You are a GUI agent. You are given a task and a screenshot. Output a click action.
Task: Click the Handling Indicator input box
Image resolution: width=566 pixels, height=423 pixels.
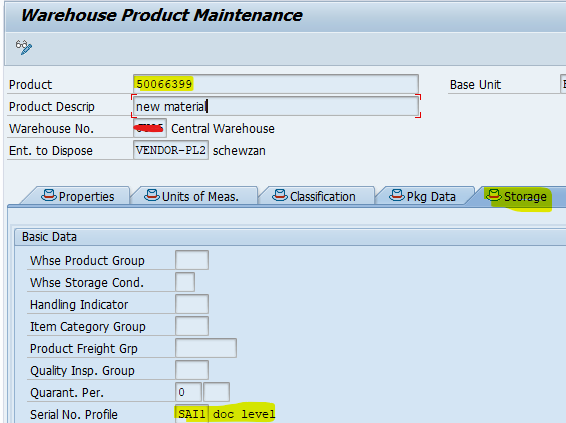(192, 304)
